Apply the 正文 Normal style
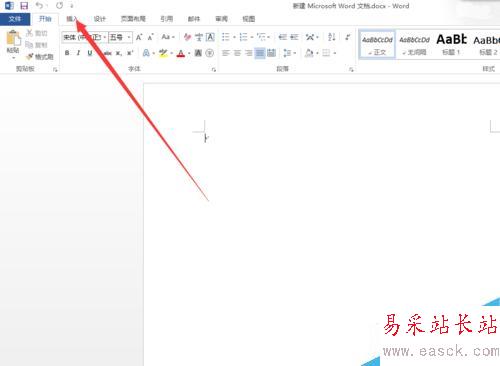 click(377, 45)
